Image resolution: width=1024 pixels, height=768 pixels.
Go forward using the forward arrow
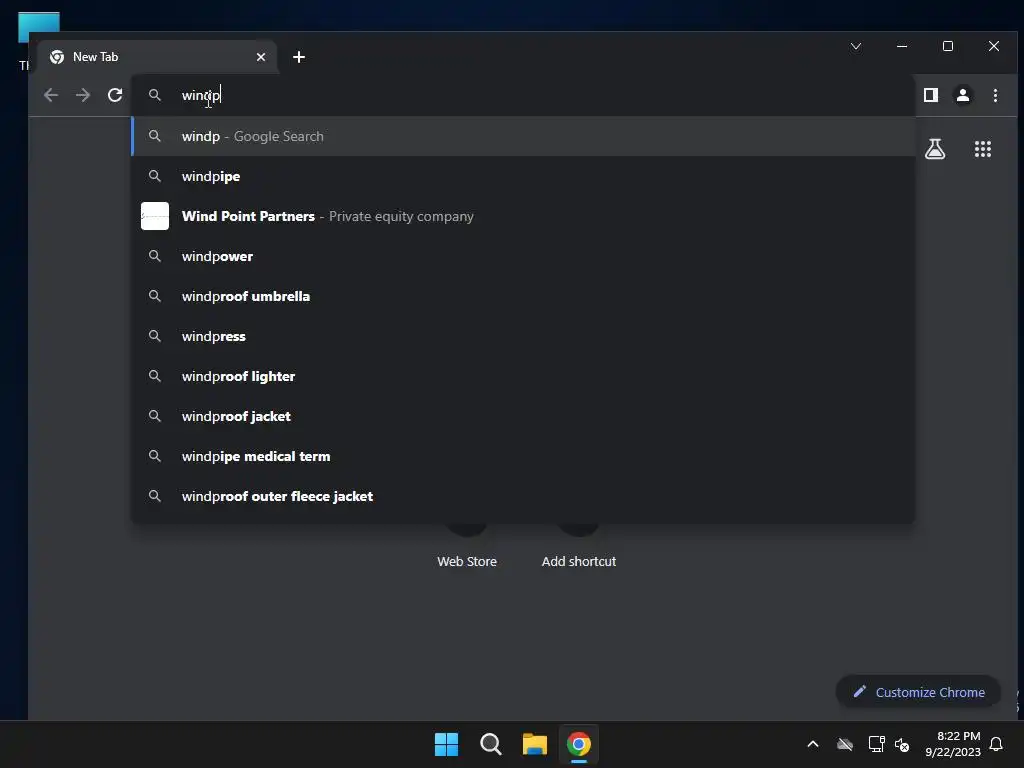83,95
